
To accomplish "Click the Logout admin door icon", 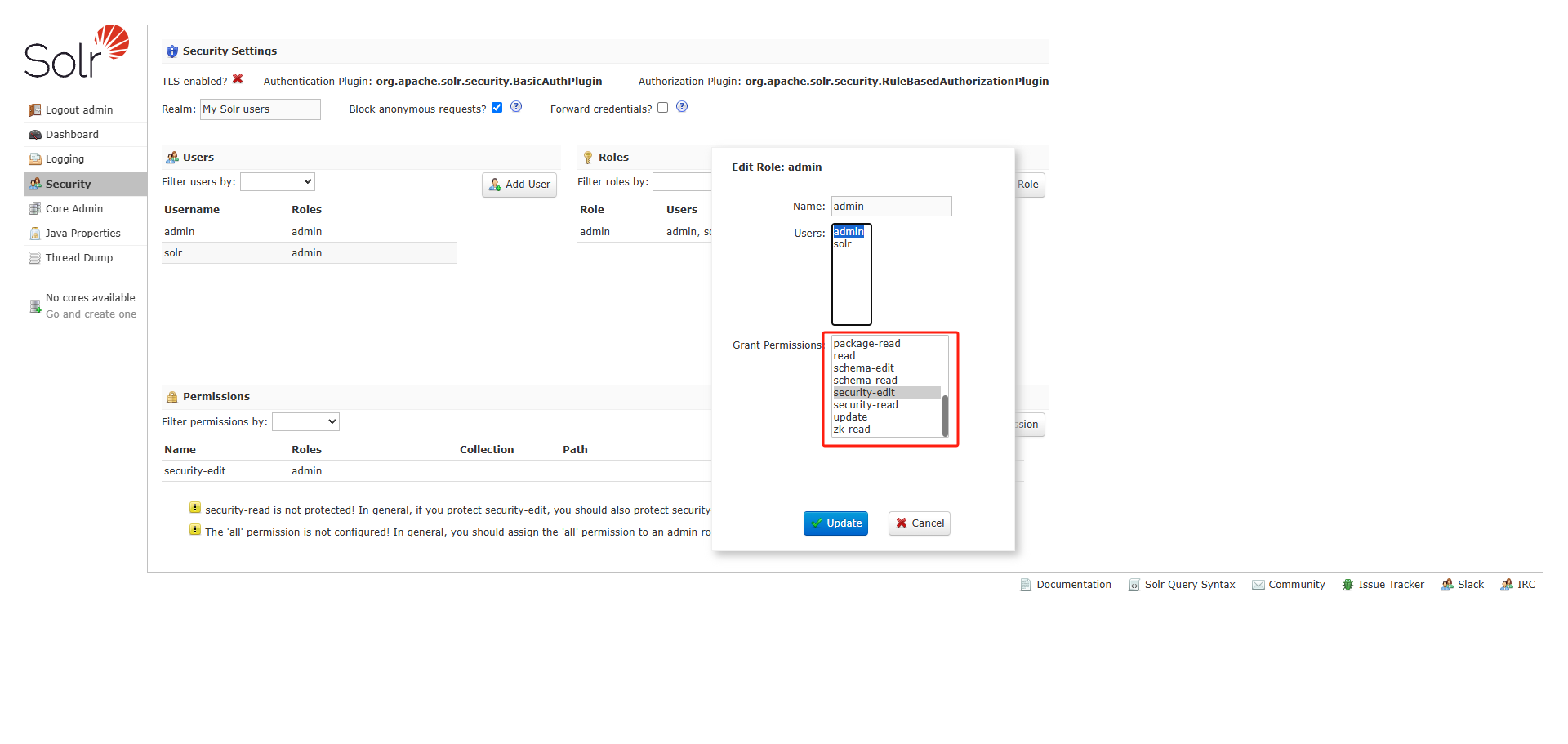I will pyautogui.click(x=34, y=110).
